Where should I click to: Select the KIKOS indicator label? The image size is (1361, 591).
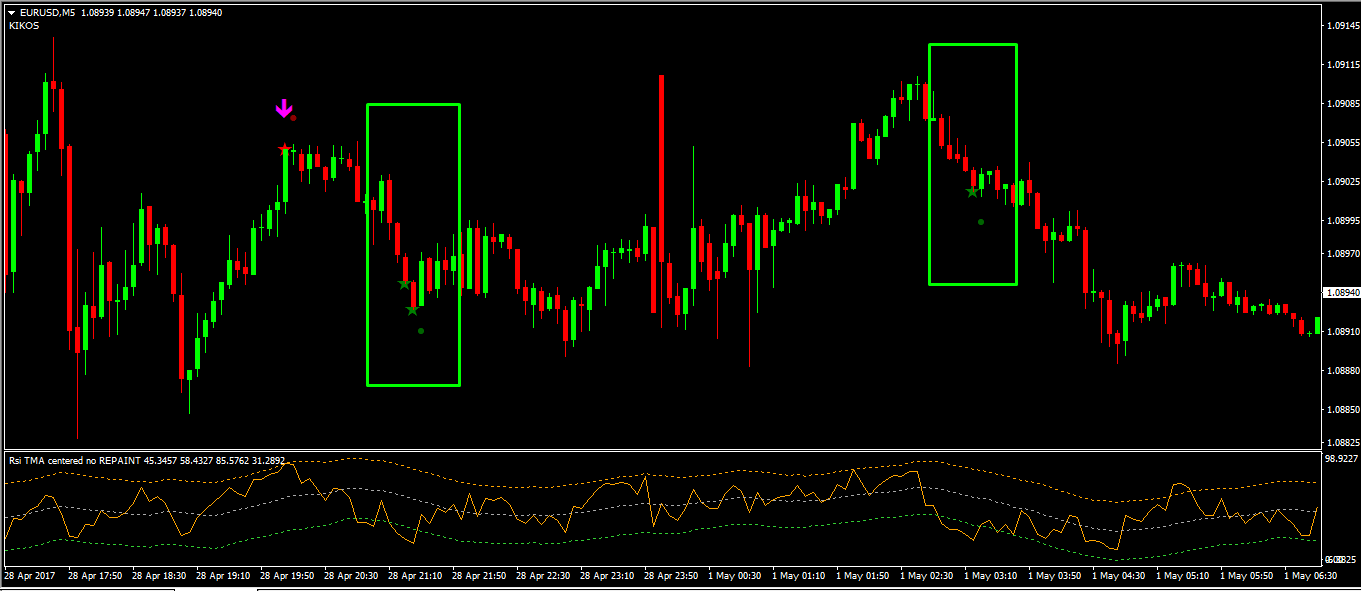click(x=23, y=26)
